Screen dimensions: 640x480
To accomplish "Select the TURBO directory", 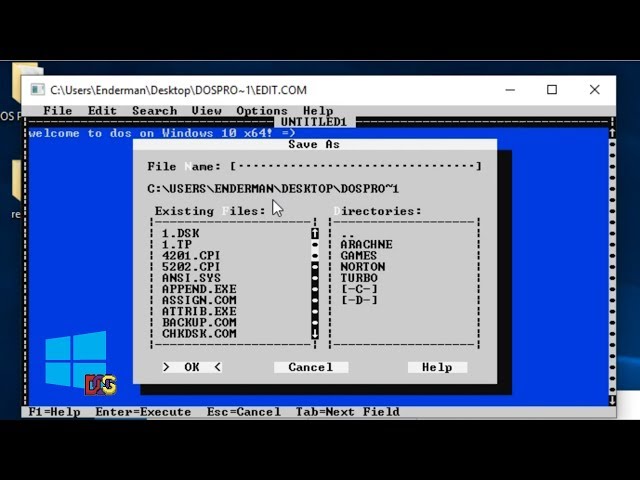I will 359,278.
